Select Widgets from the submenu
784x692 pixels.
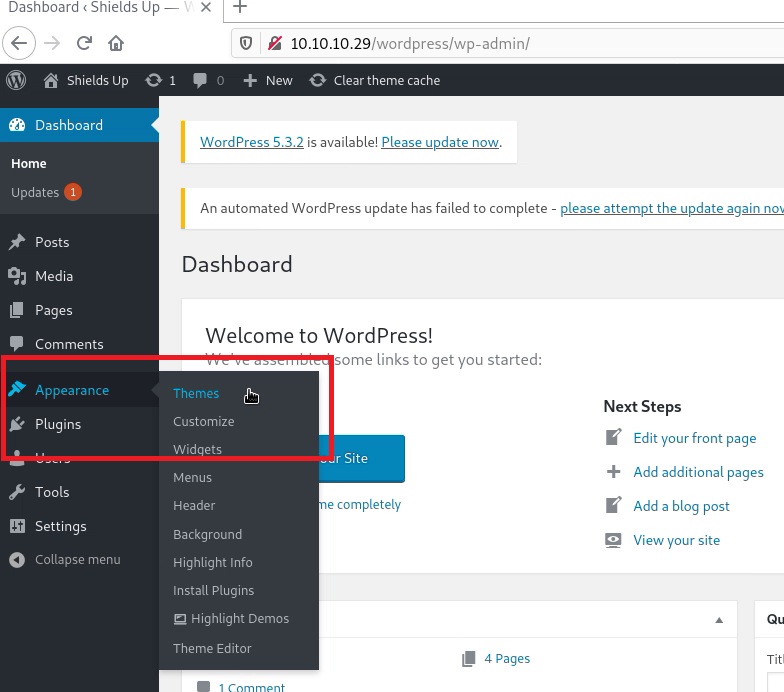197,450
